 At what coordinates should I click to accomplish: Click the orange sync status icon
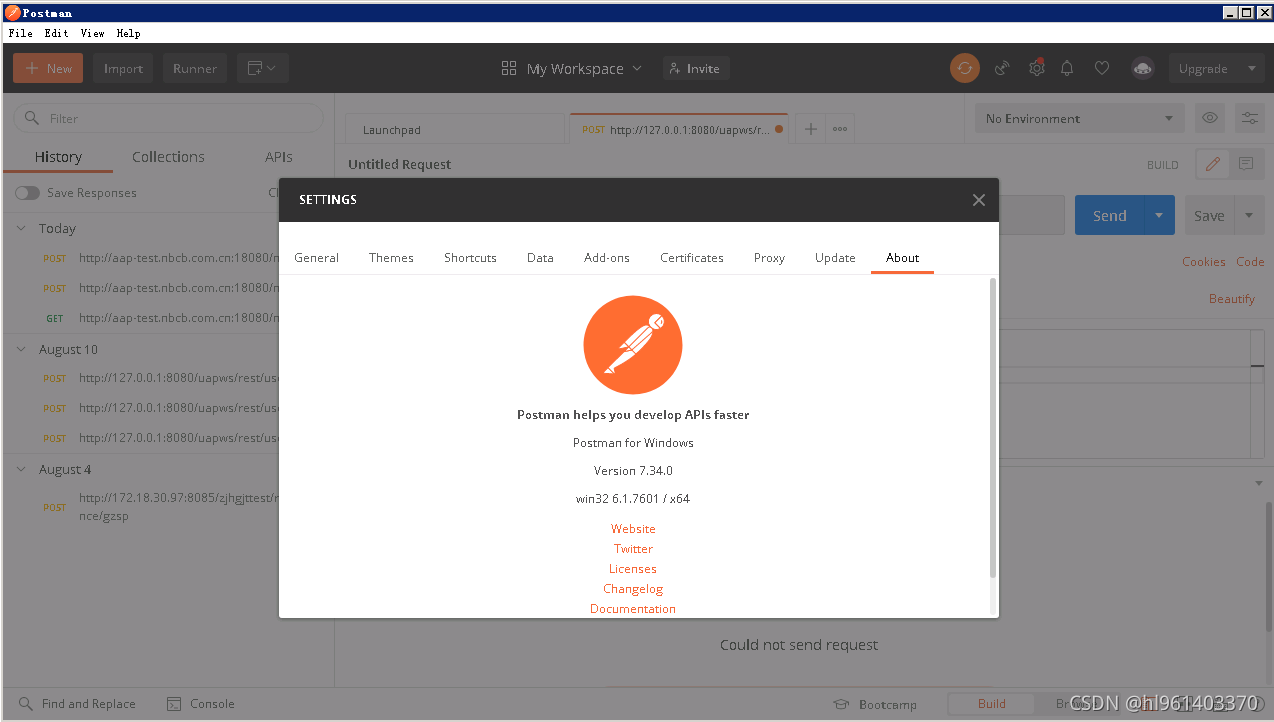coord(964,68)
